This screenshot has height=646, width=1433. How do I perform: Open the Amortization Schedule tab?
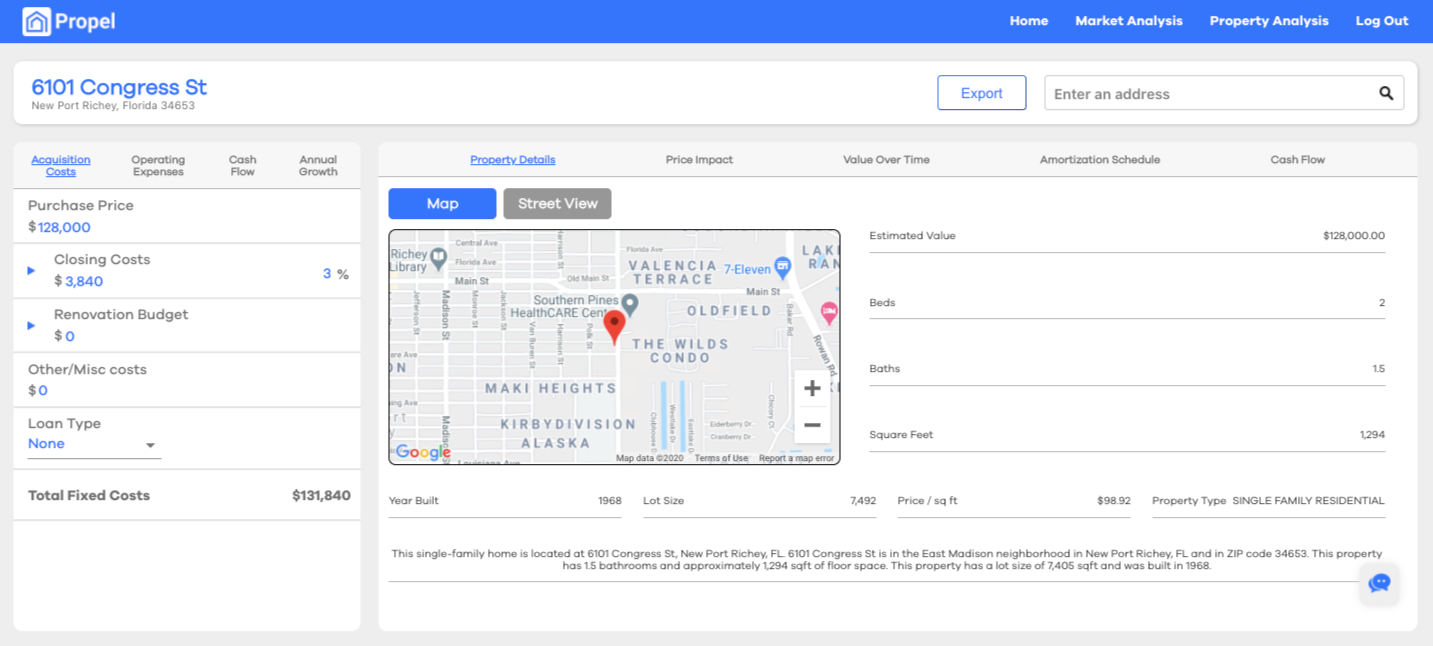tap(1100, 160)
